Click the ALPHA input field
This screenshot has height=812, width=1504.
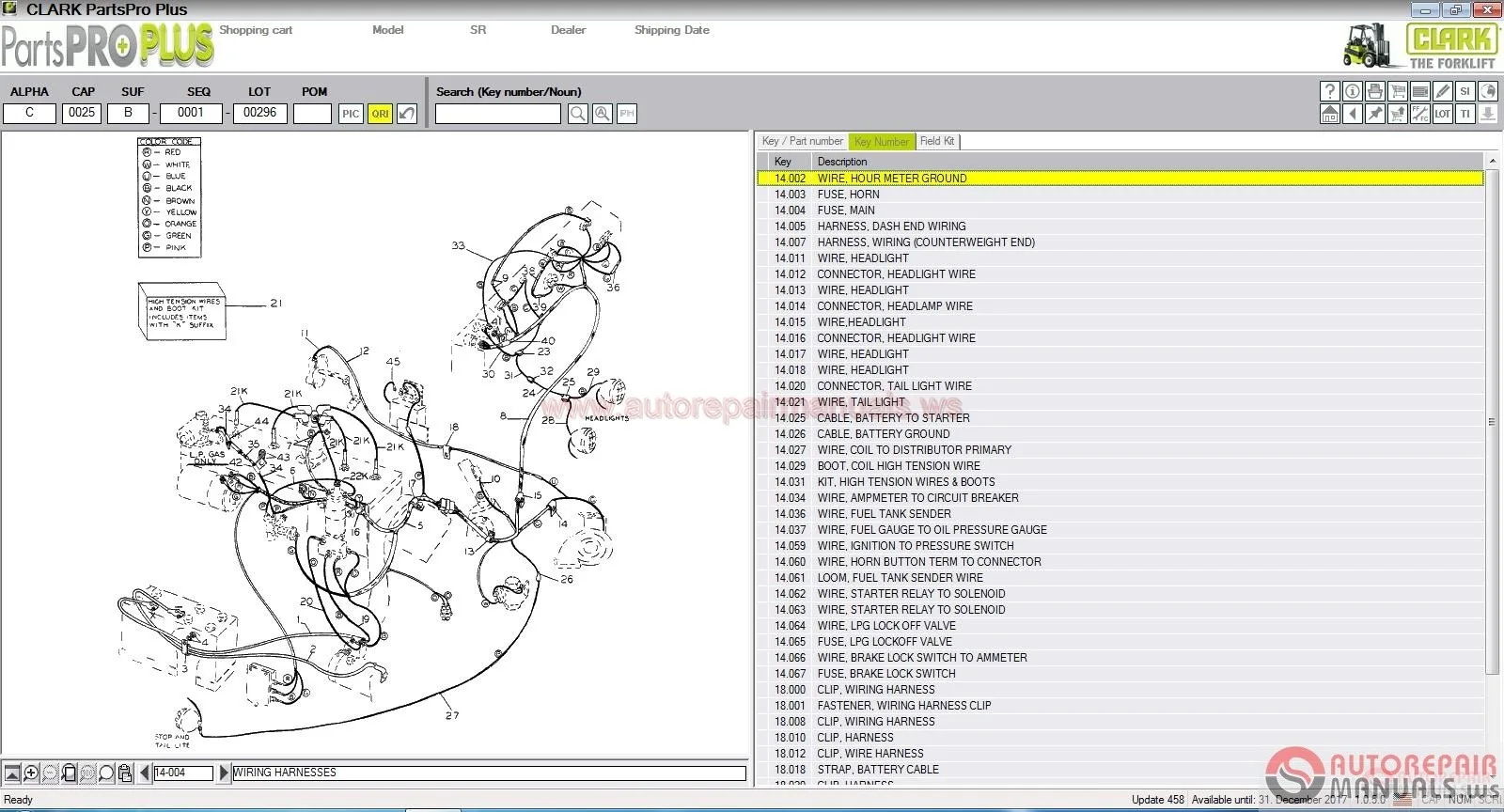(29, 113)
